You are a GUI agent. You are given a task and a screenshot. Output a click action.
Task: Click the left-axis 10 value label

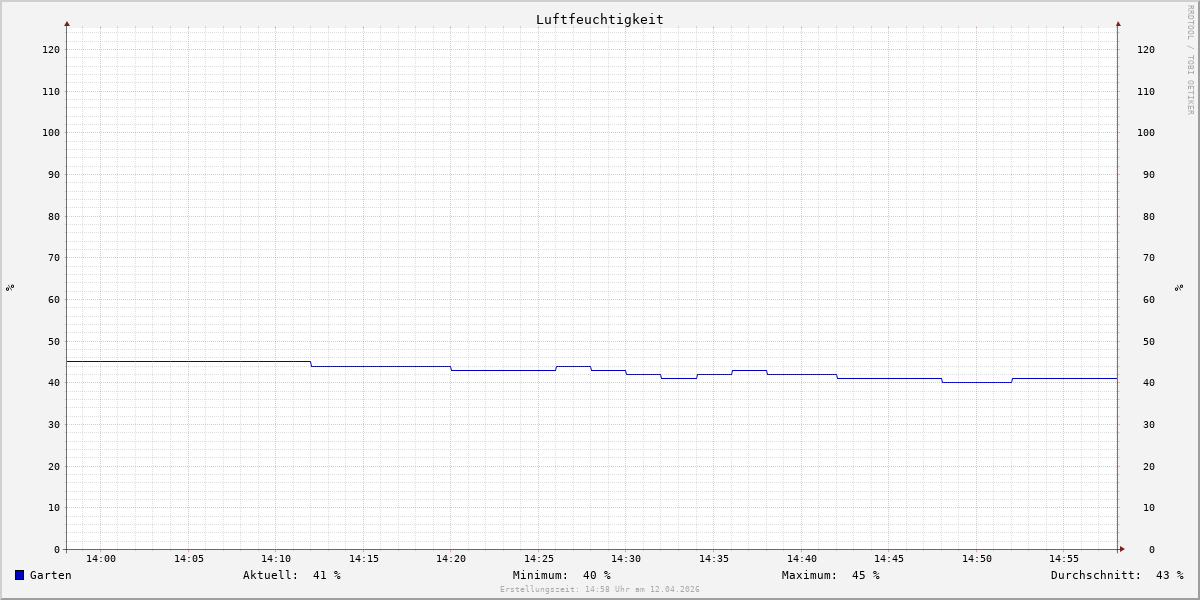point(54,507)
